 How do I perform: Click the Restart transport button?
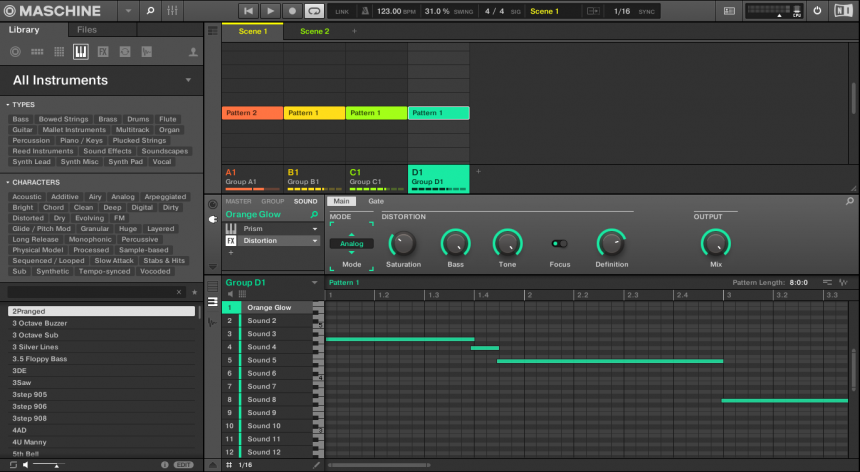tap(249, 11)
